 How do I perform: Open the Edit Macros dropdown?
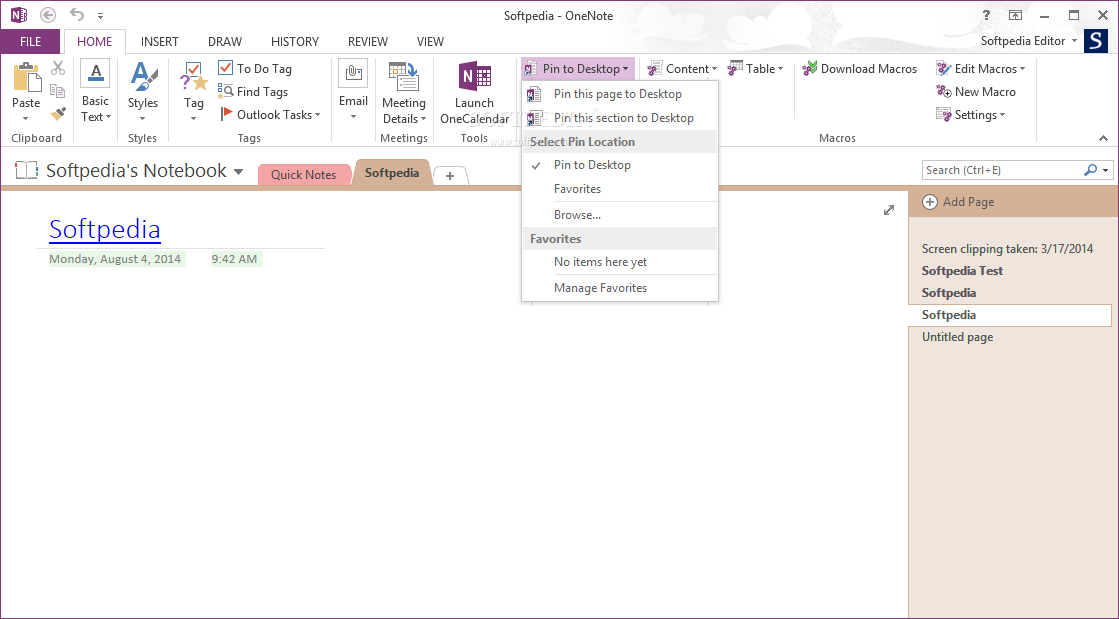[x=981, y=69]
